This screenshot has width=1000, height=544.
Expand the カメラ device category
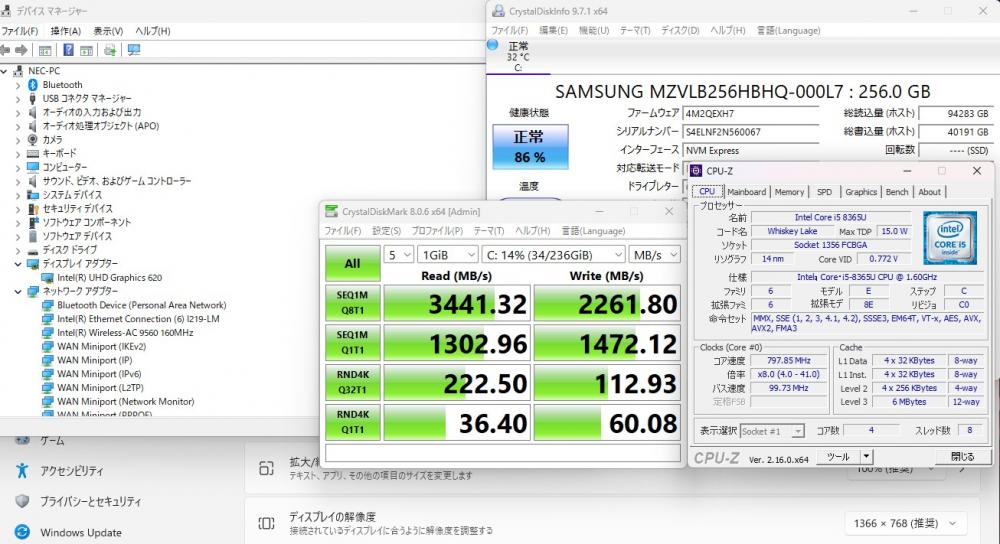pyautogui.click(x=18, y=140)
